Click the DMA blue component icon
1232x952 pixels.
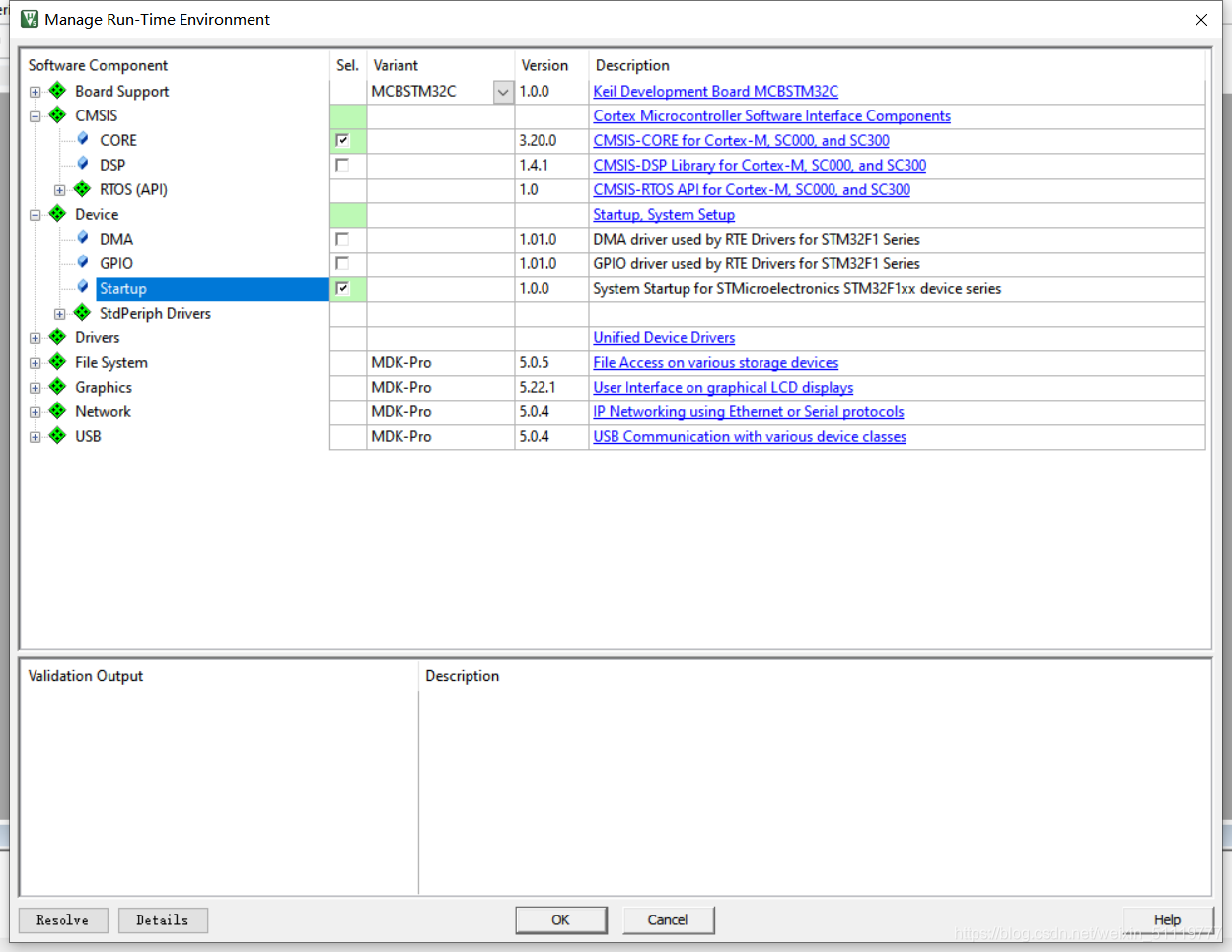coord(83,238)
